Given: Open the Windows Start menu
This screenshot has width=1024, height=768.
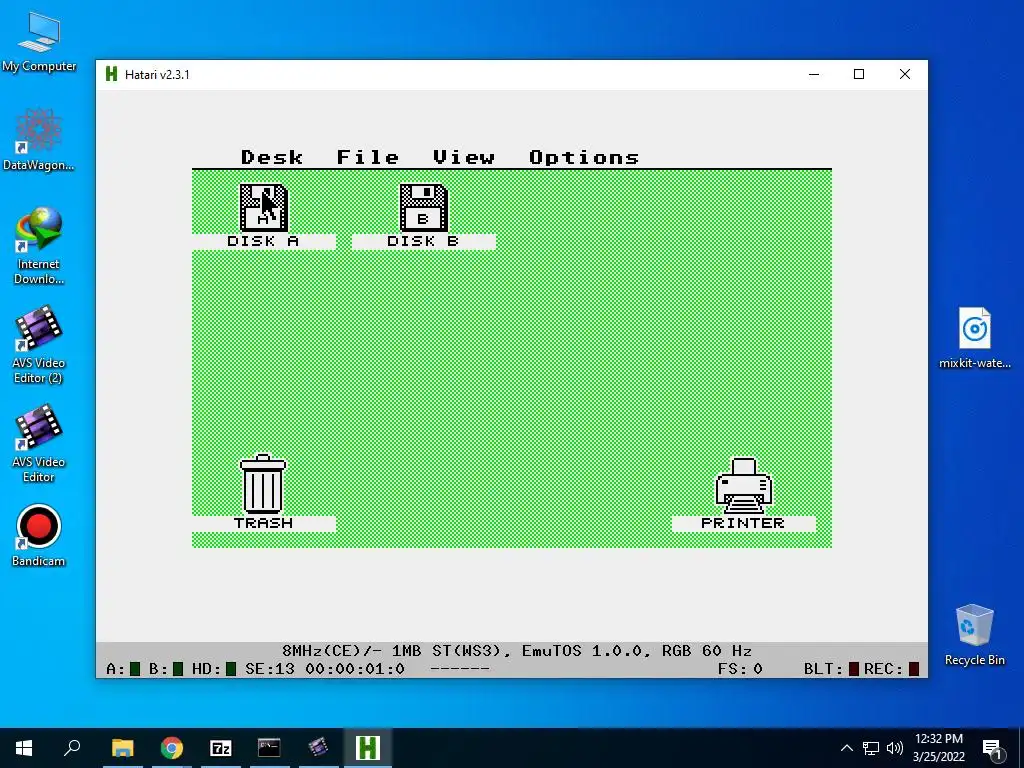Looking at the screenshot, I should pos(24,748).
